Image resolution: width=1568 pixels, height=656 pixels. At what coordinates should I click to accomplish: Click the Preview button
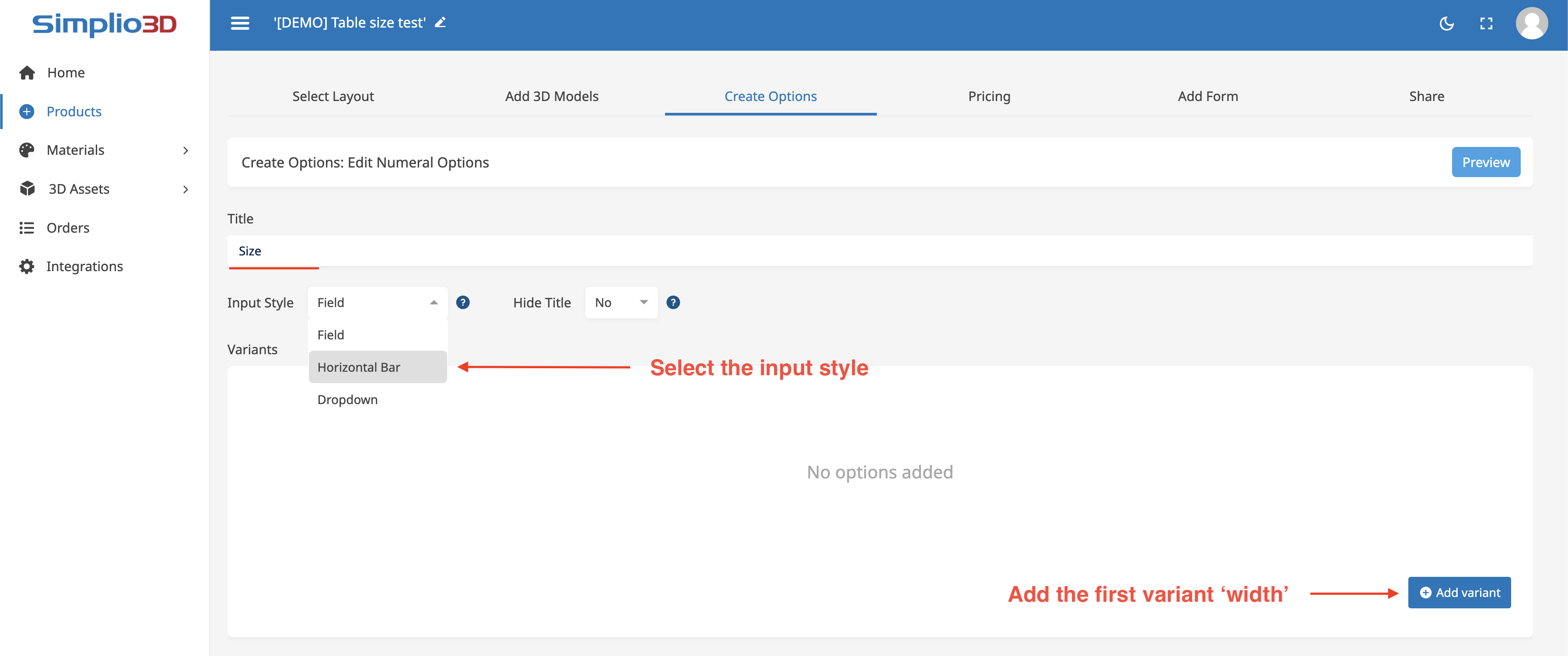pyautogui.click(x=1485, y=163)
